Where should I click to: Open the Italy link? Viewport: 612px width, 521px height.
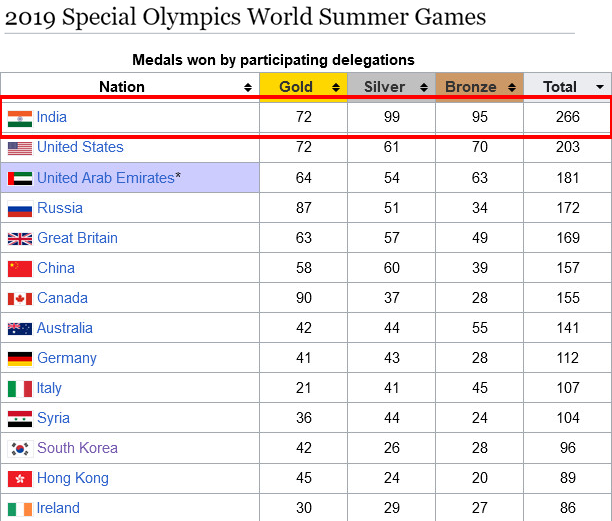click(49, 388)
